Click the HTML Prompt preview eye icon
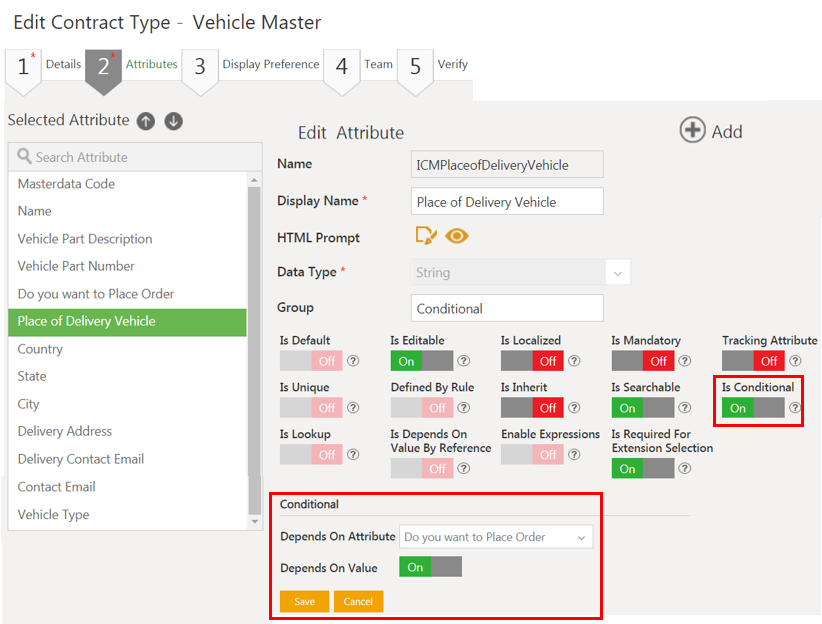822x624 pixels. click(x=457, y=236)
